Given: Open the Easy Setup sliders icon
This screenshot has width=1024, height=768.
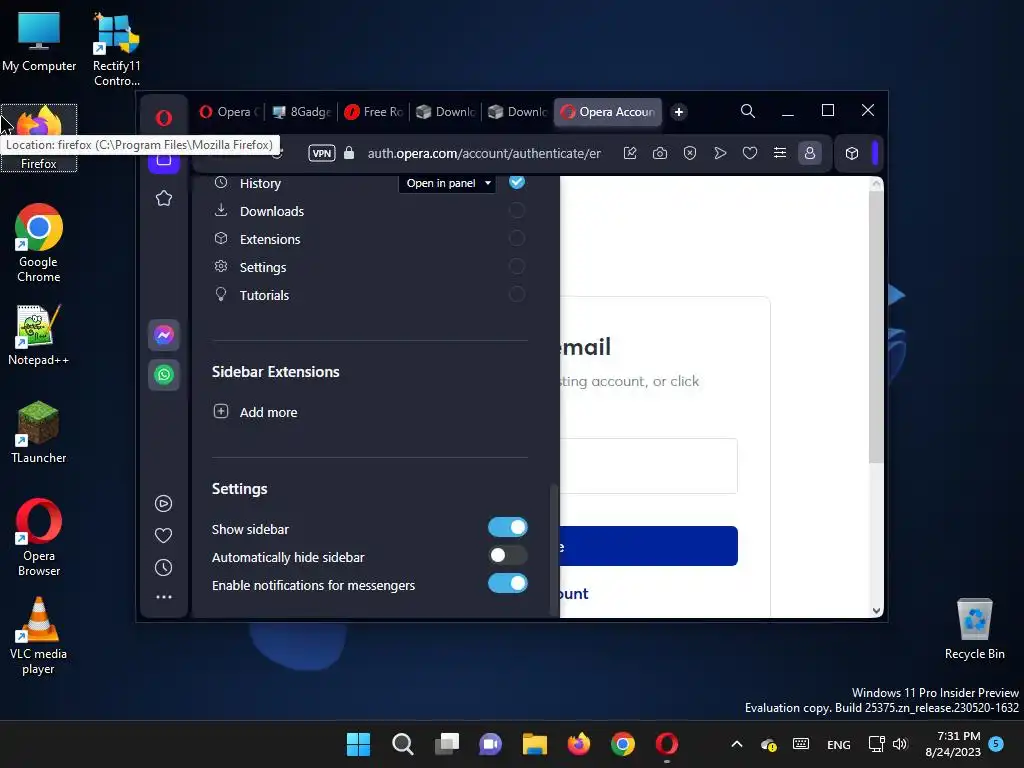Looking at the screenshot, I should (780, 153).
